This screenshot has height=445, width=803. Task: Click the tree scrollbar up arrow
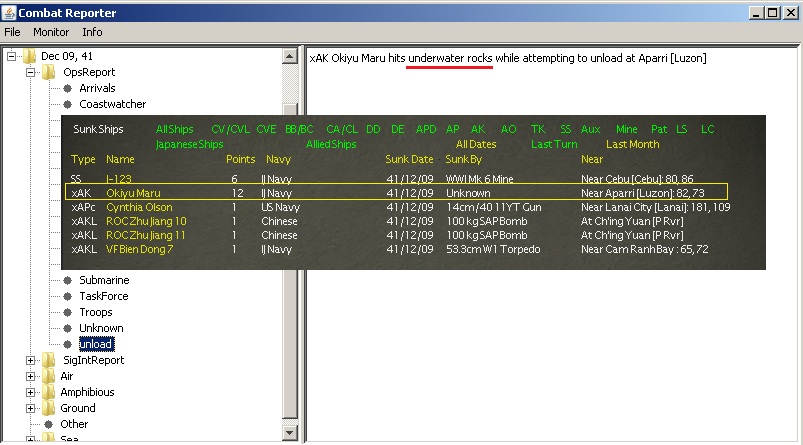[x=290, y=56]
